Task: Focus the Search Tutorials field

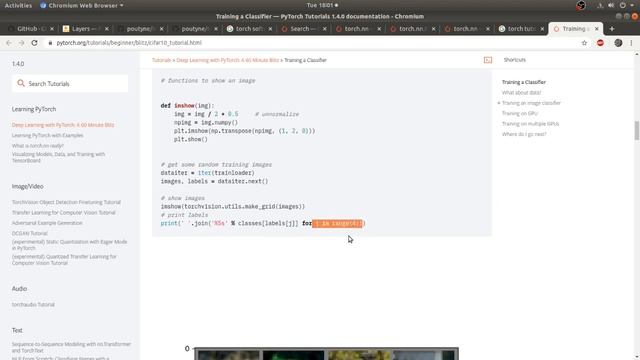Action: pyautogui.click(x=70, y=83)
